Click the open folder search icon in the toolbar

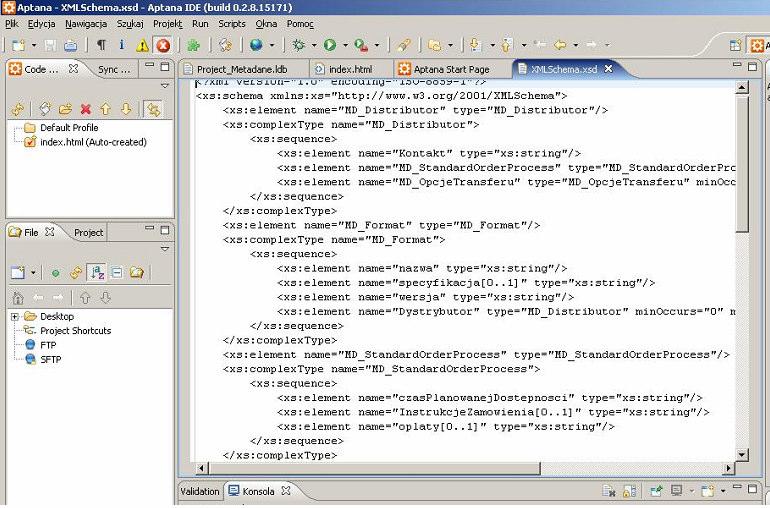tap(435, 45)
